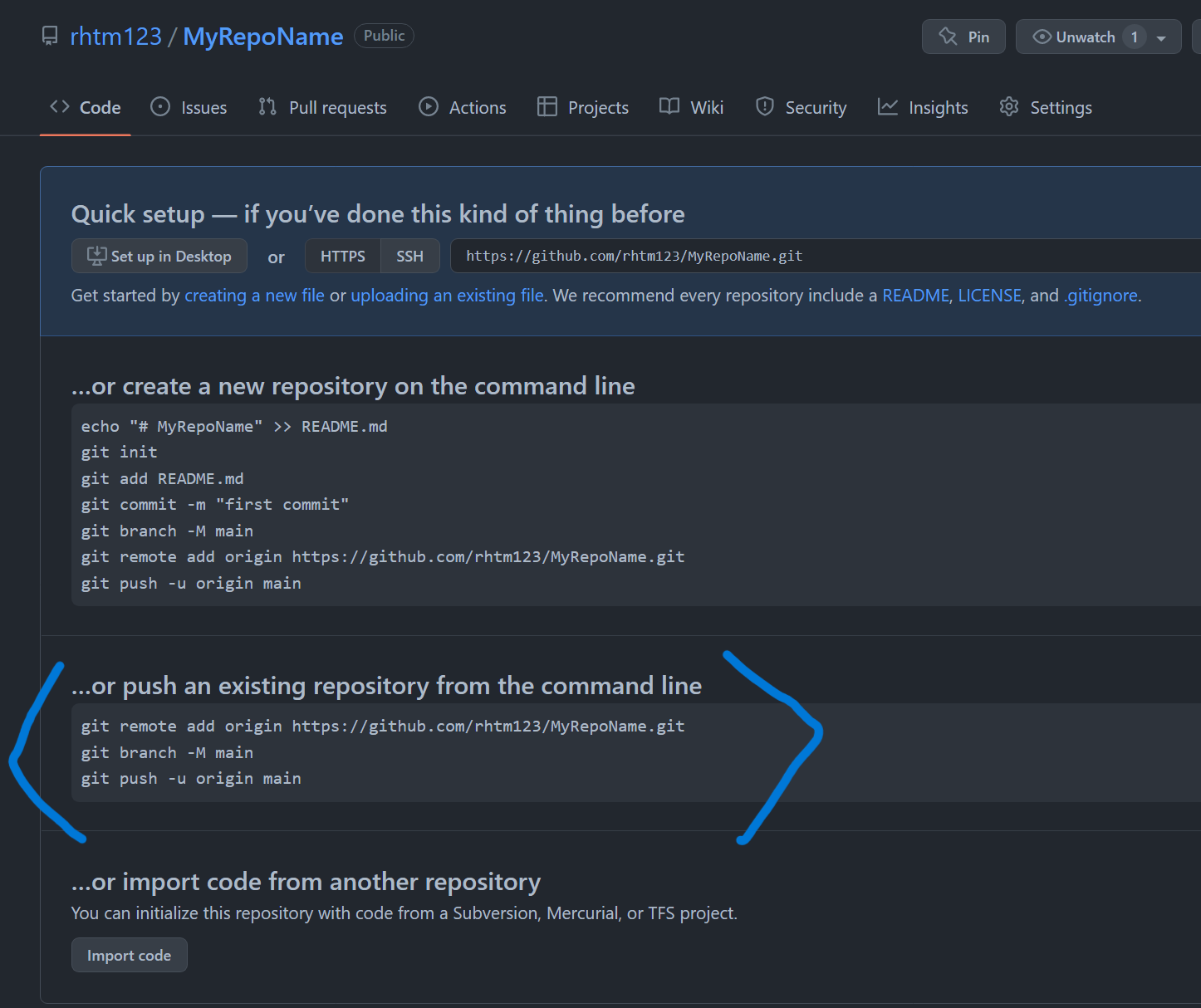Click the Security shield icon

click(765, 107)
